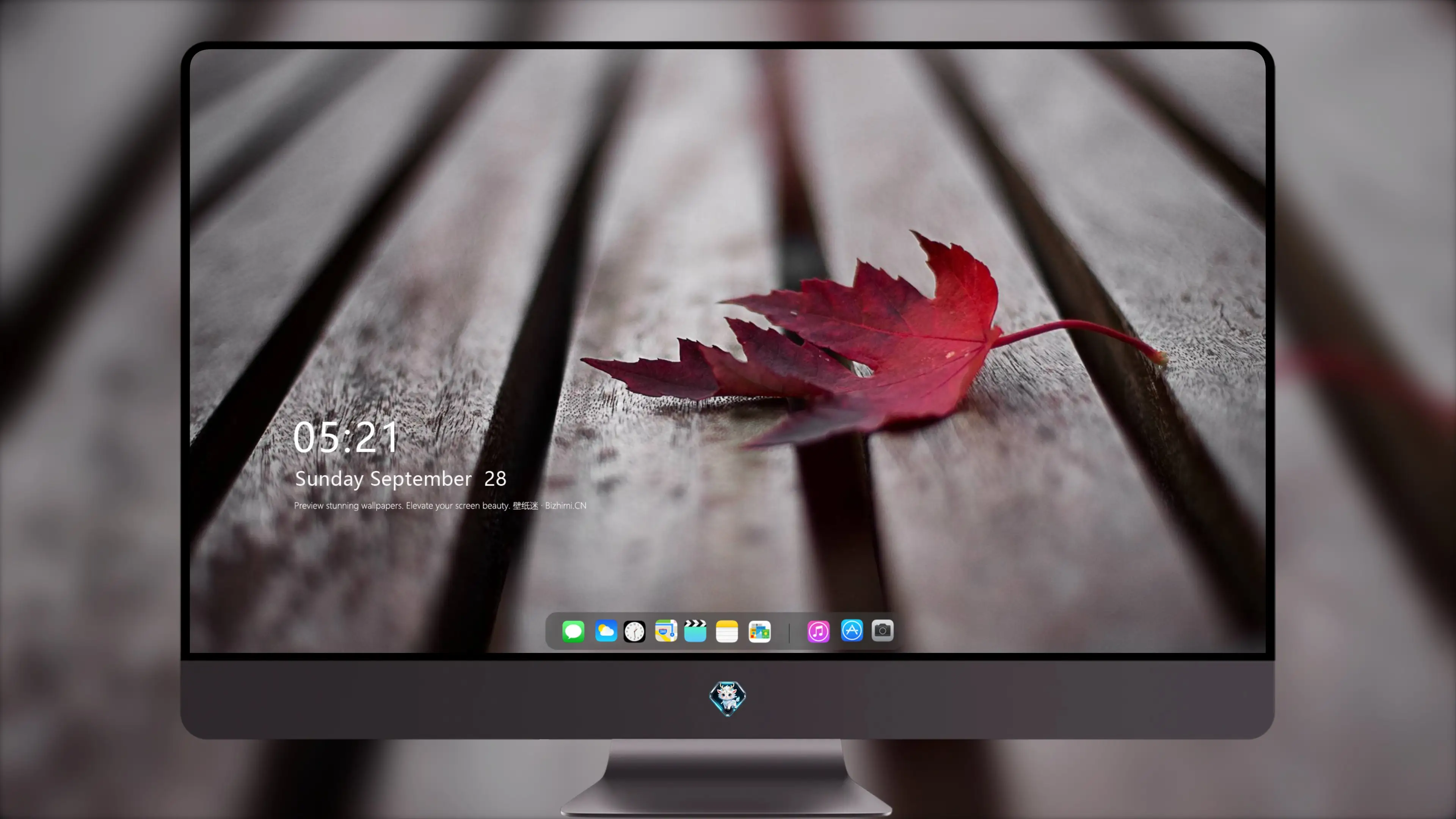
Task: Open the blue App Store icon
Action: [x=852, y=630]
